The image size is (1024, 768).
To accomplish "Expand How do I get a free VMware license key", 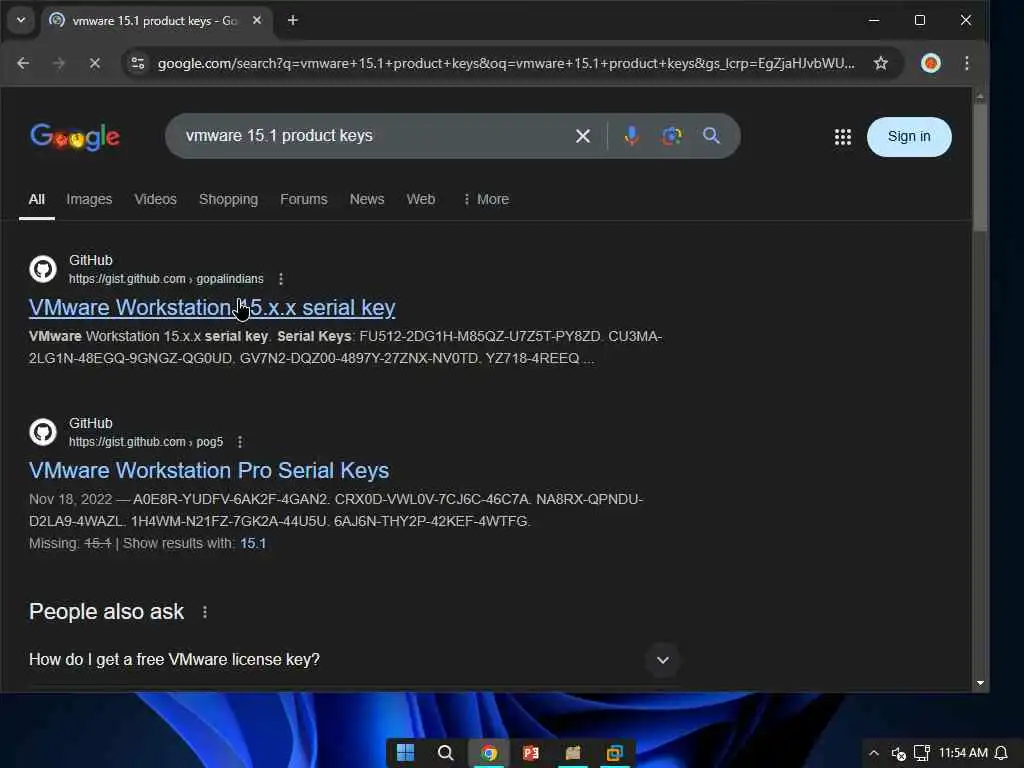I will tap(662, 660).
